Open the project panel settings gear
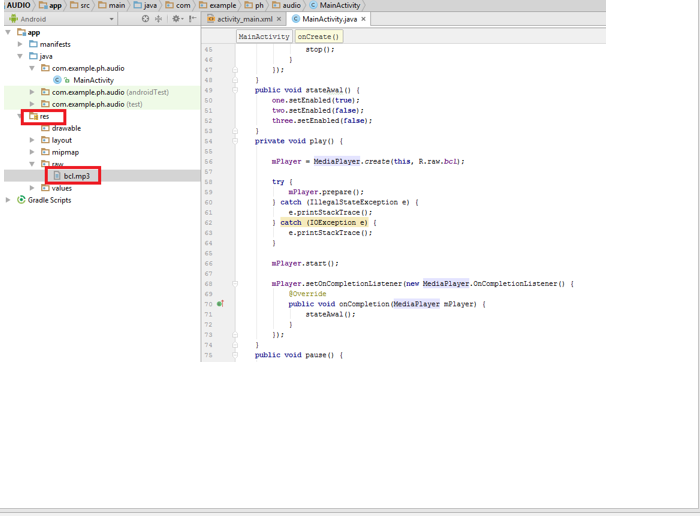This screenshot has width=700, height=516. click(x=176, y=19)
